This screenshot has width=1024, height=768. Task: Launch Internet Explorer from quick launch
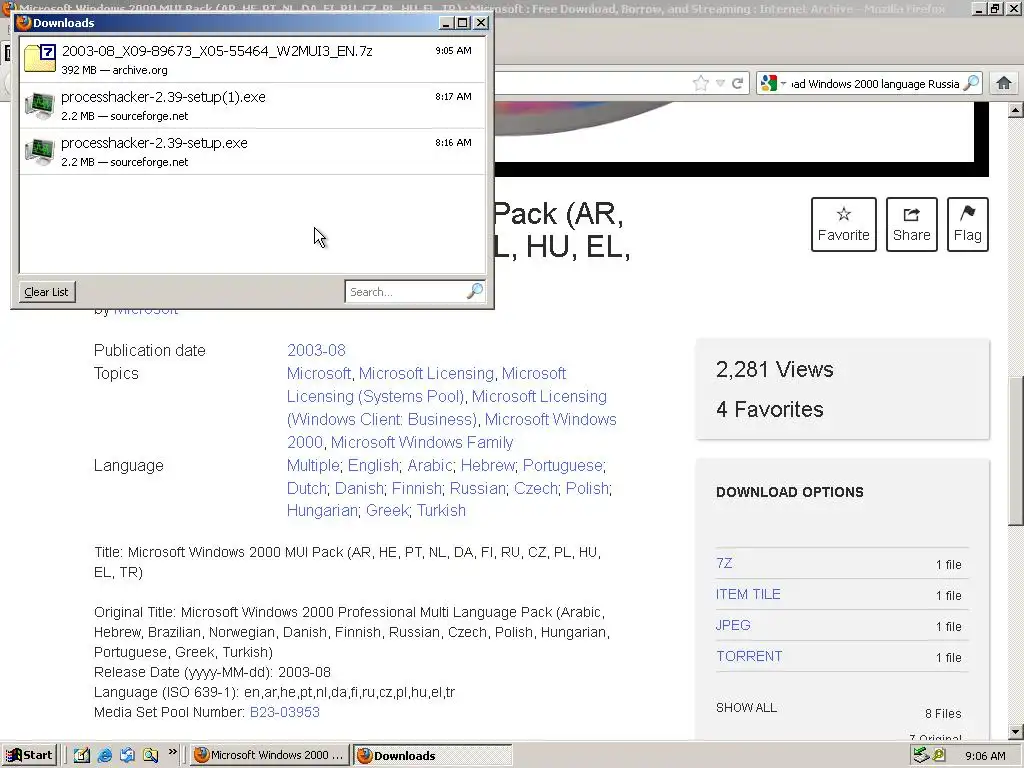pos(104,755)
